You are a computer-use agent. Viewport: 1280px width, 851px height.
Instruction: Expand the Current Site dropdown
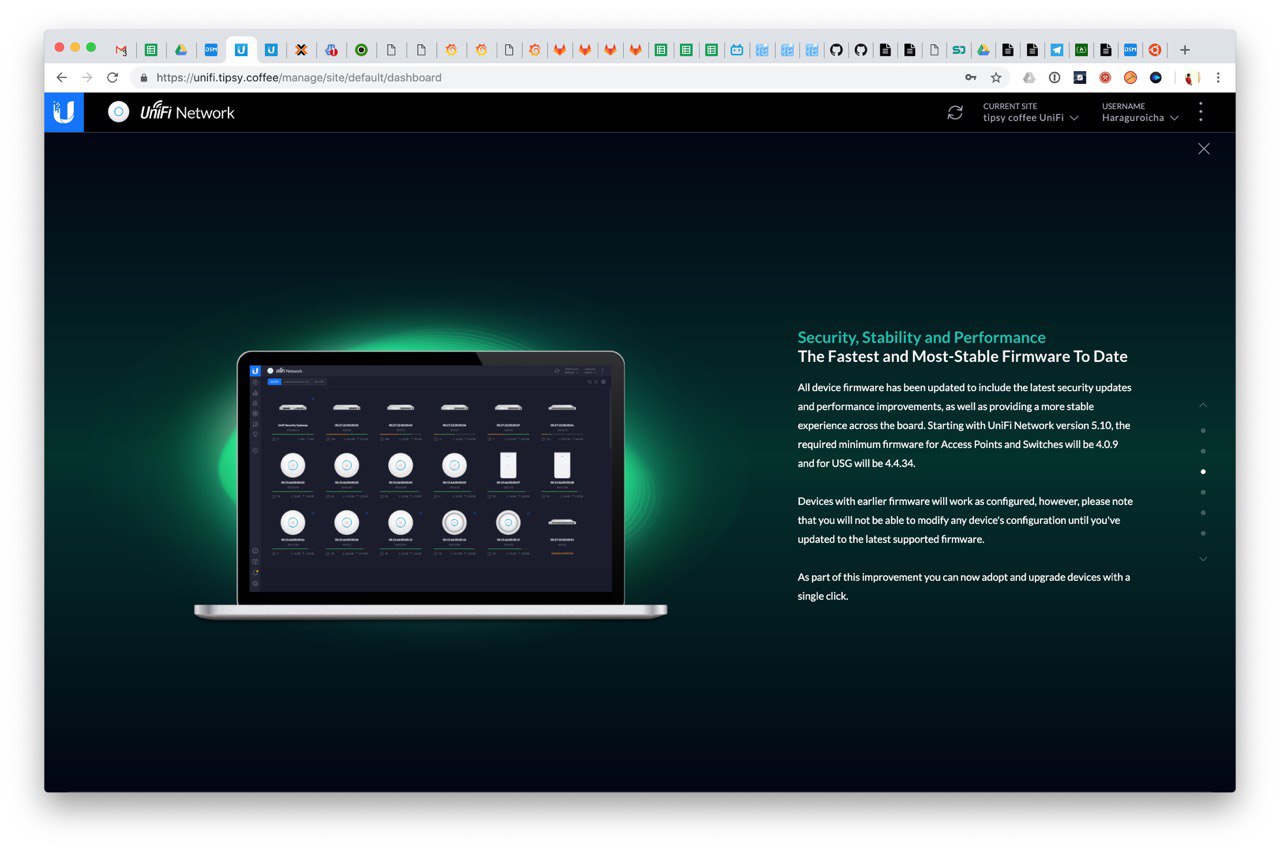coord(1031,112)
